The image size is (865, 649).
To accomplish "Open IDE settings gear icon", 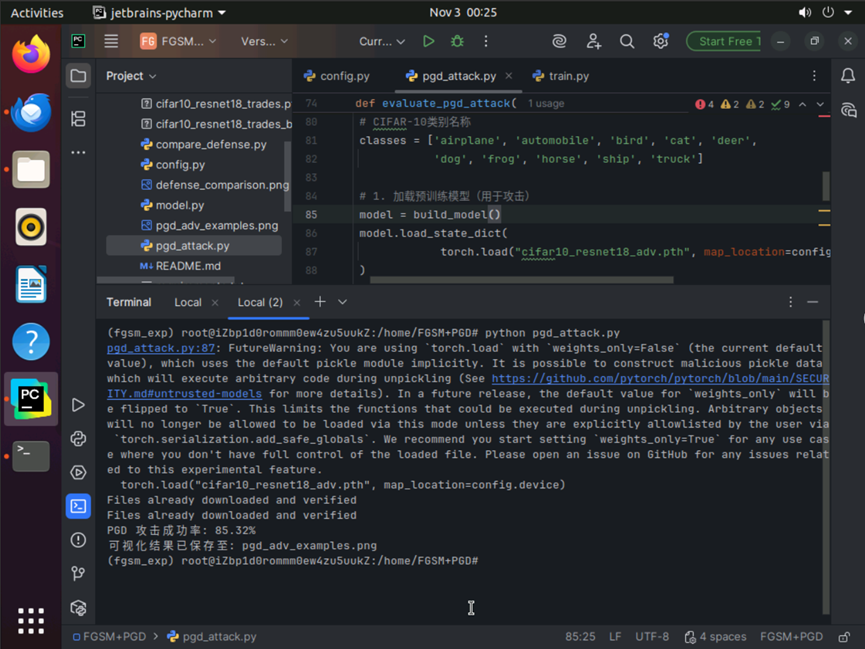I will pyautogui.click(x=660, y=41).
